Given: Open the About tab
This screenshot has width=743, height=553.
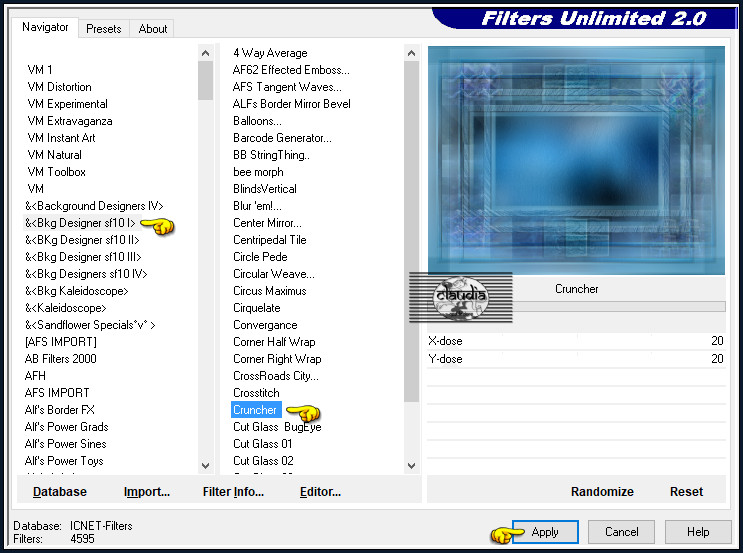Looking at the screenshot, I should pos(153,28).
